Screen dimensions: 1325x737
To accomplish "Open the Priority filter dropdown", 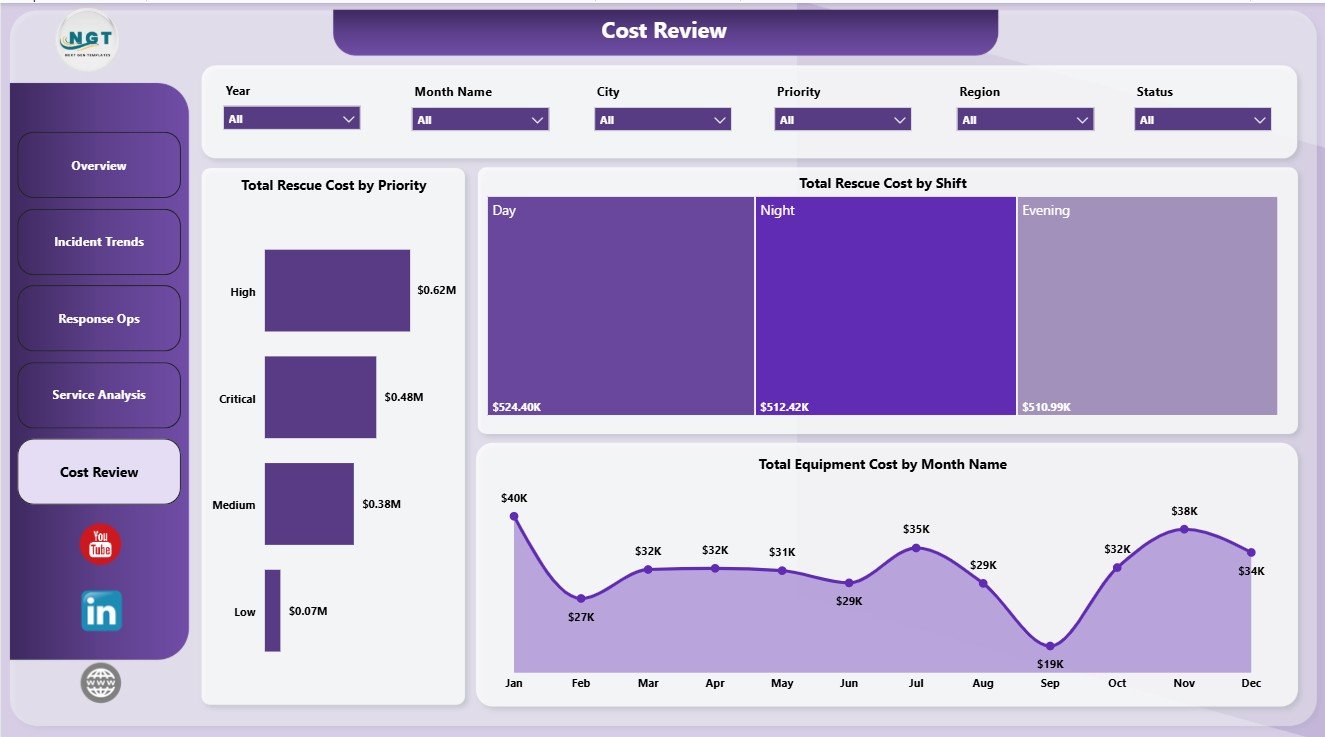I will (843, 120).
